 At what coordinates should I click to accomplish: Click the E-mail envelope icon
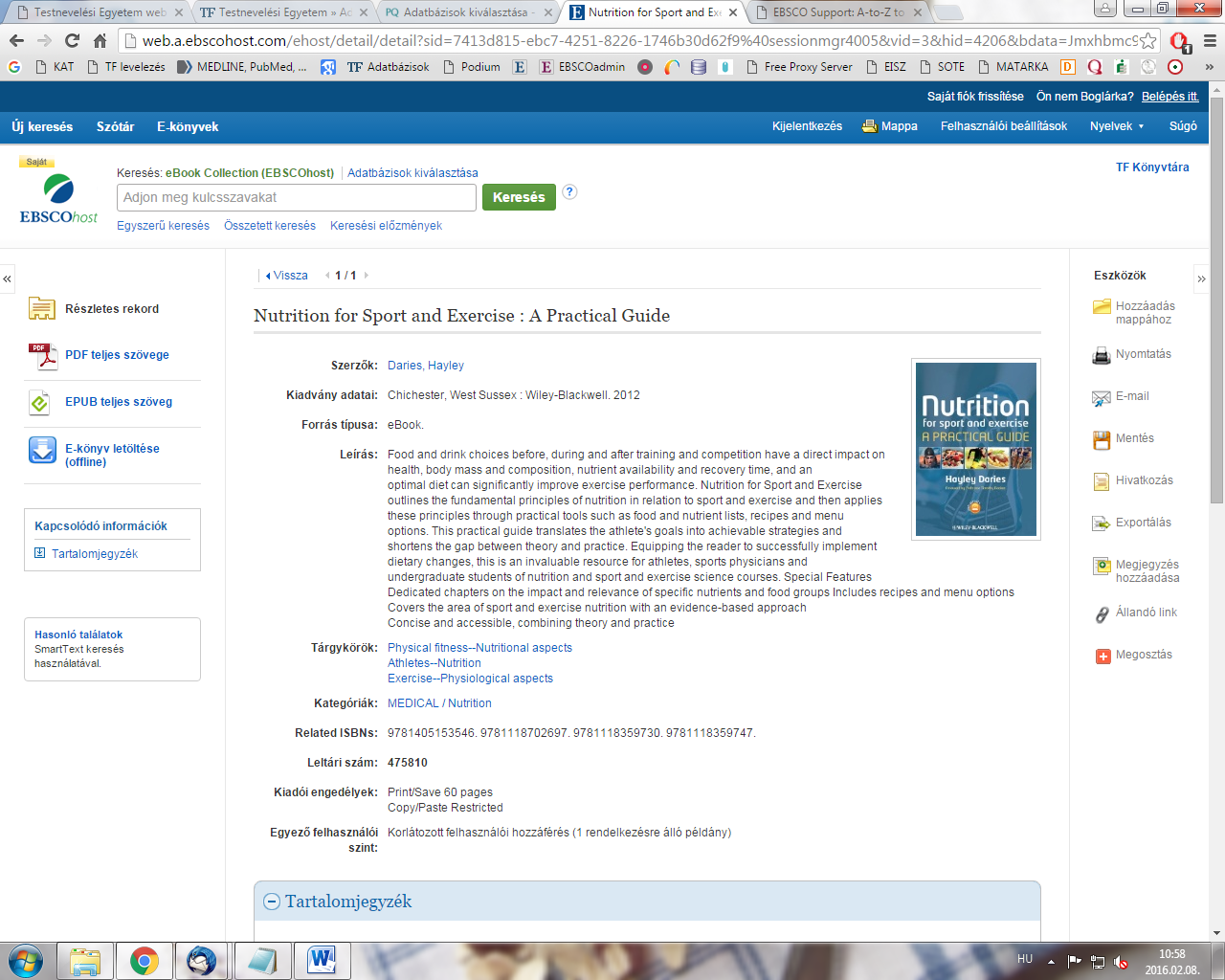pos(1102,398)
